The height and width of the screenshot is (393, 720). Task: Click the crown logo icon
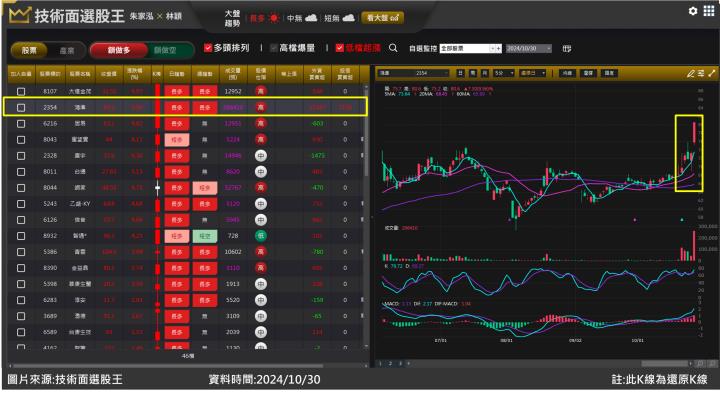(19, 15)
